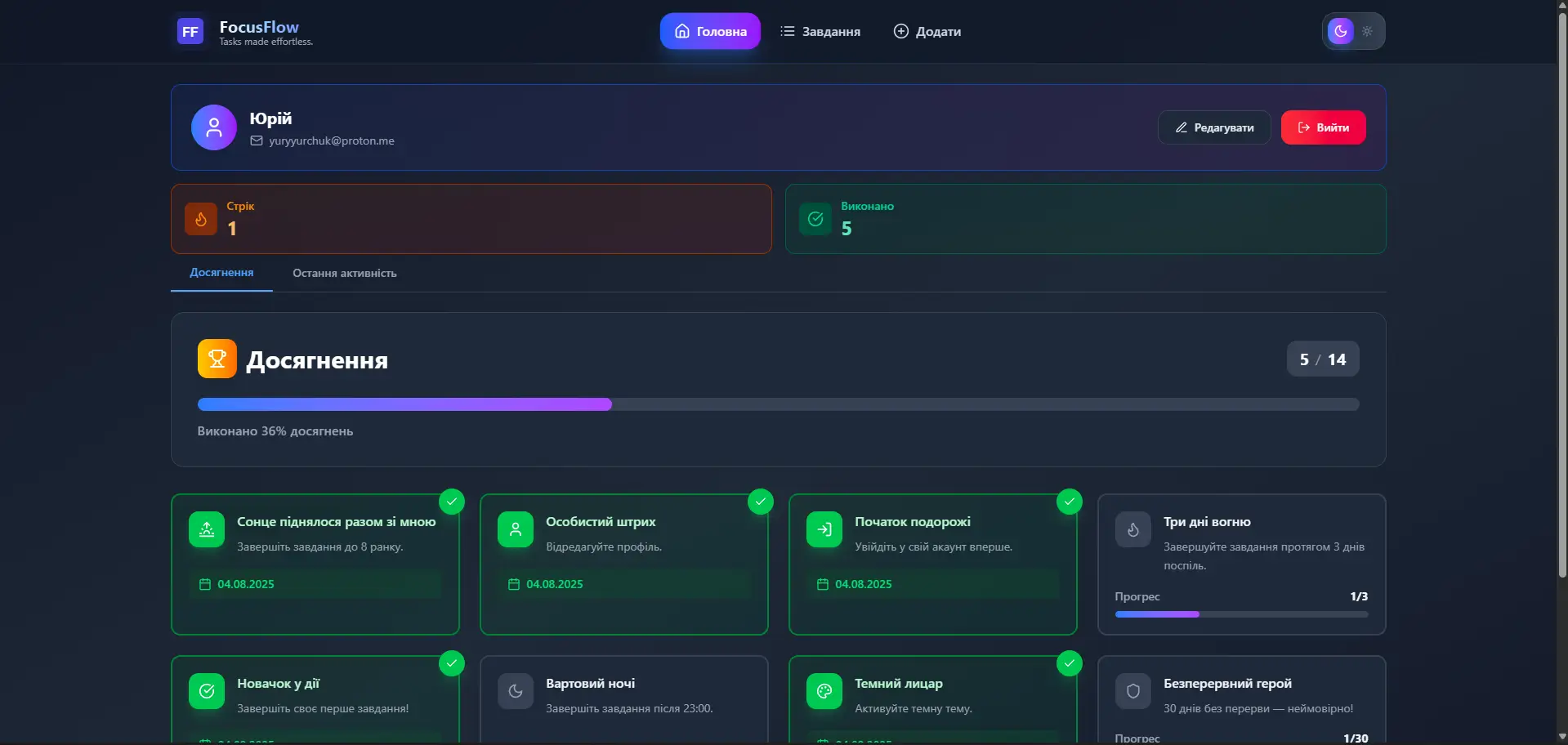Click the 1/3 progress value text

coord(1359,596)
